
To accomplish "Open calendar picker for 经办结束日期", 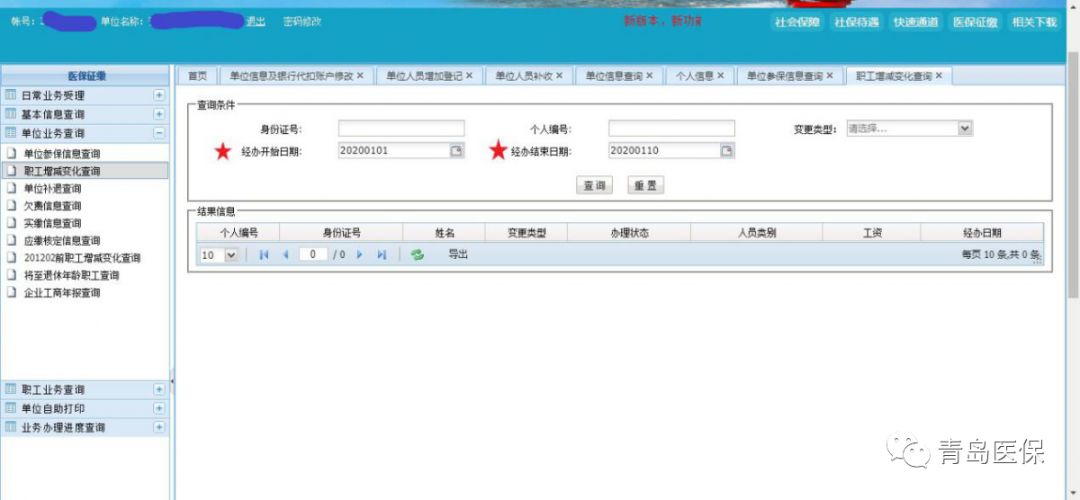I will [727, 151].
